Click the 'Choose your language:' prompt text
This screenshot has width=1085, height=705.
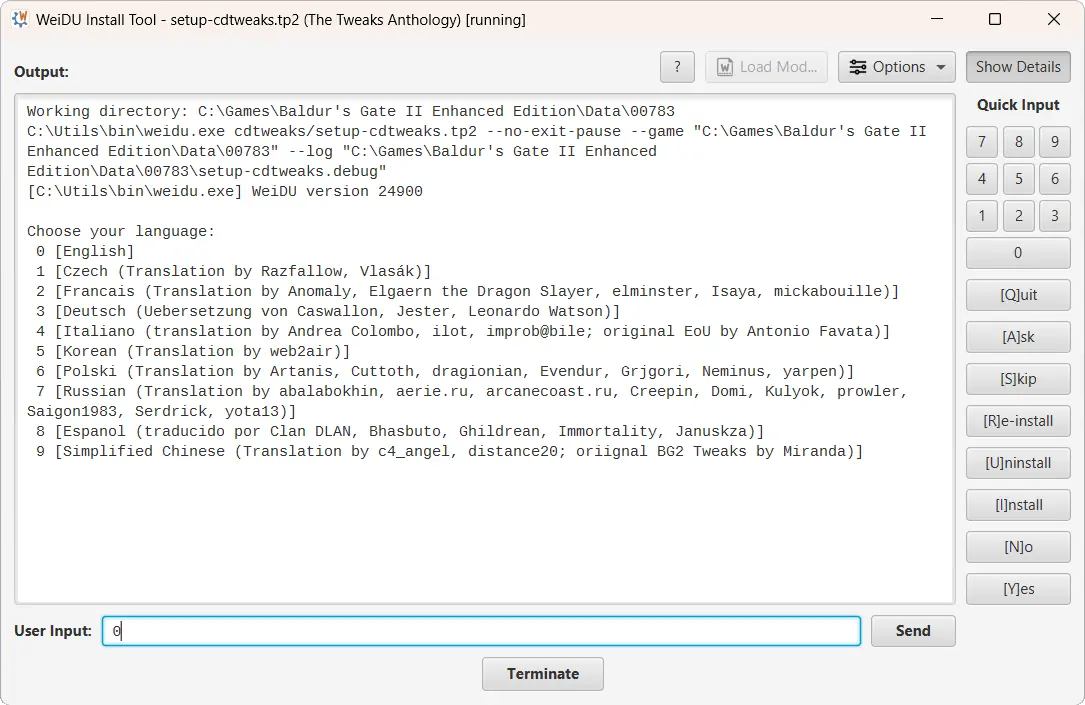(121, 231)
